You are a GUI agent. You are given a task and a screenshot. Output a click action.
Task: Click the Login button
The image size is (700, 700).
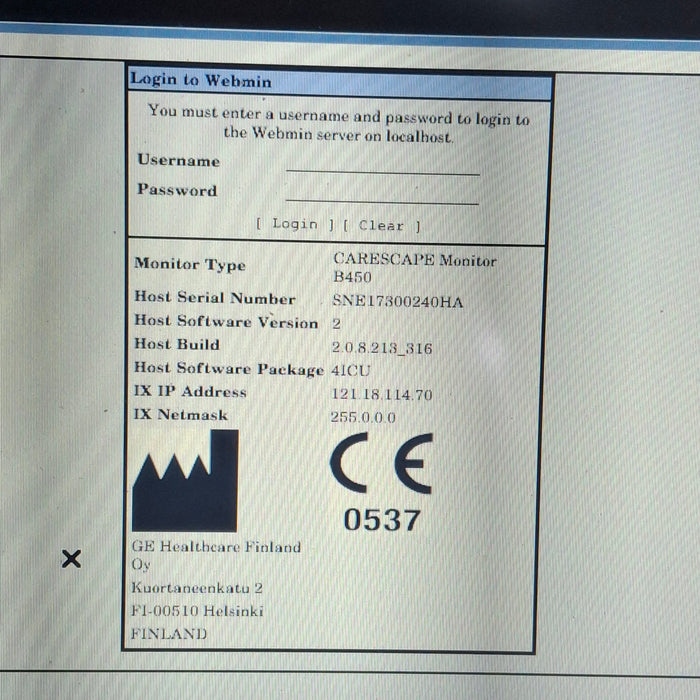pos(295,224)
